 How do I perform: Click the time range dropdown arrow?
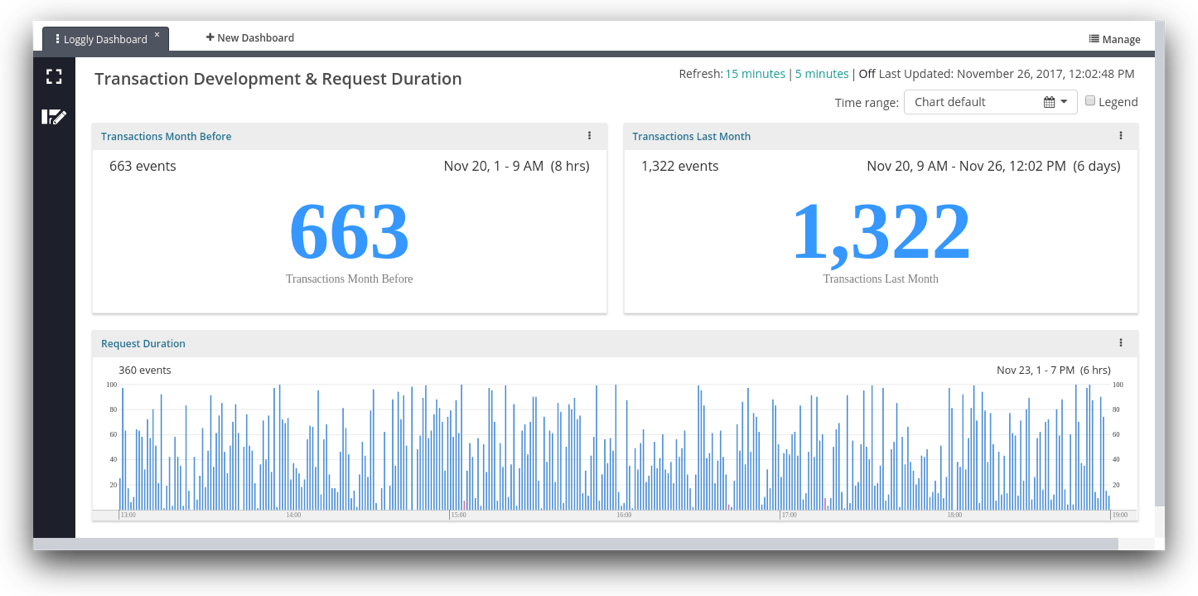coord(1064,102)
